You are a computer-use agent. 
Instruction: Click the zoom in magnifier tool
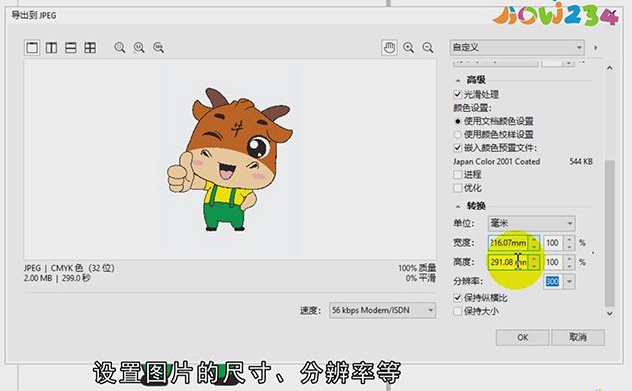[408, 48]
